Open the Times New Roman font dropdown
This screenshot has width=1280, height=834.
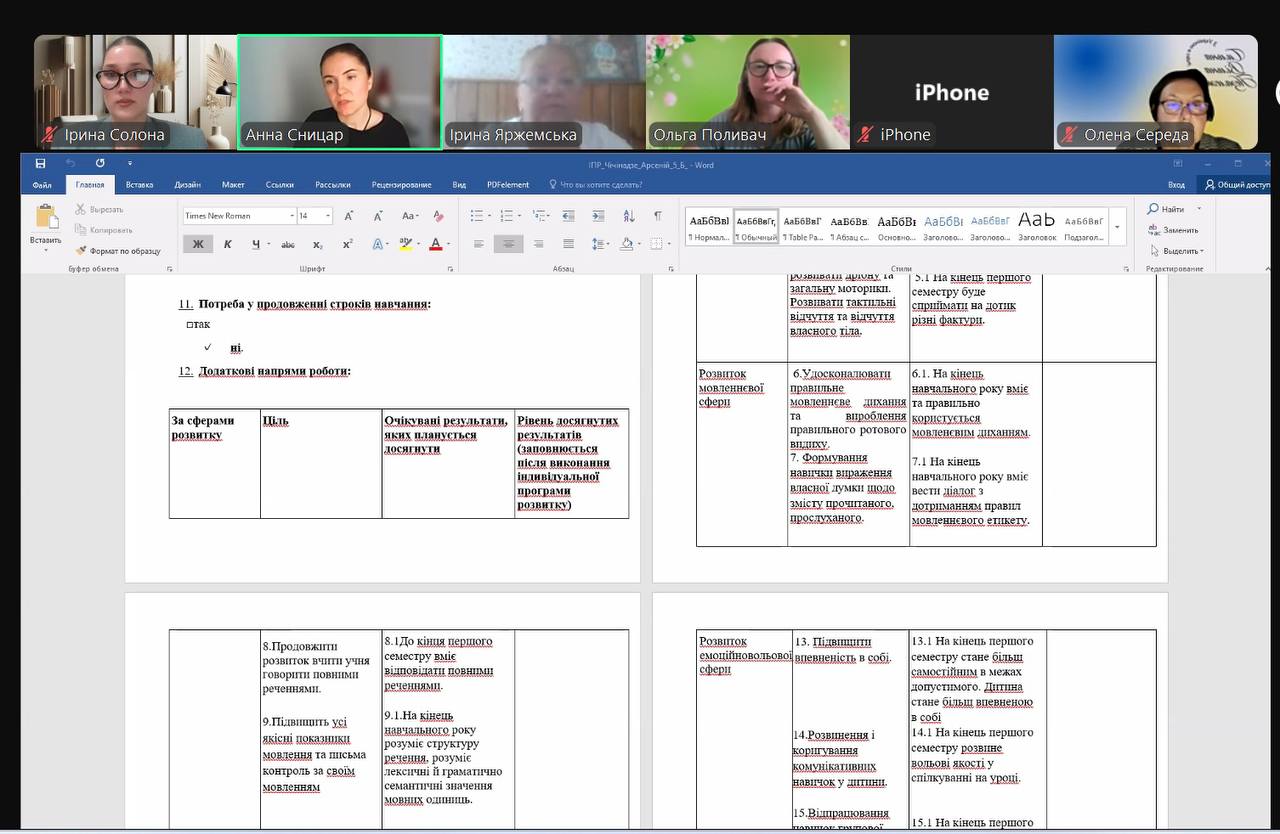click(292, 216)
